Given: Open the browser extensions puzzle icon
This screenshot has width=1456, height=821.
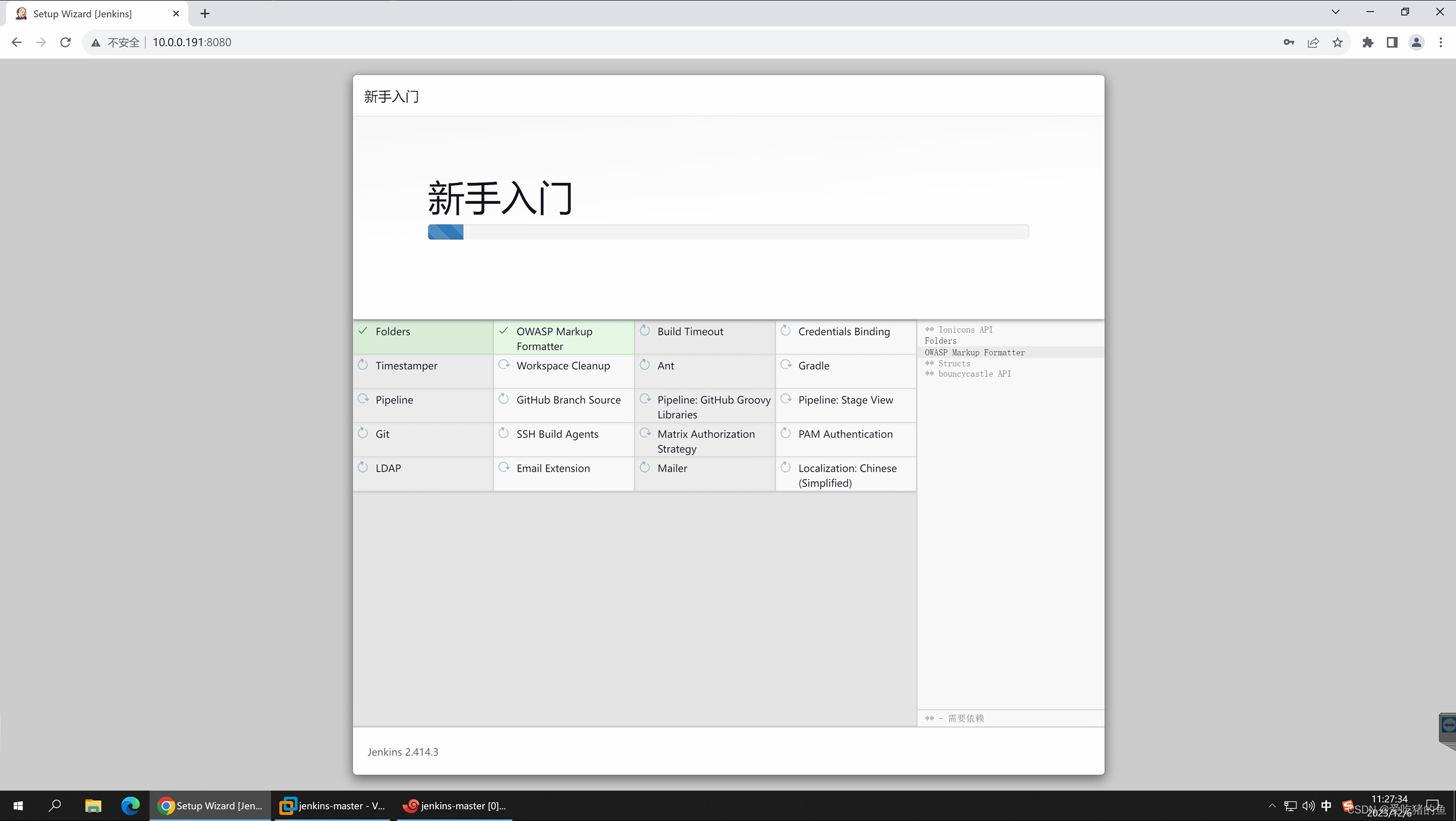Looking at the screenshot, I should click(x=1368, y=42).
